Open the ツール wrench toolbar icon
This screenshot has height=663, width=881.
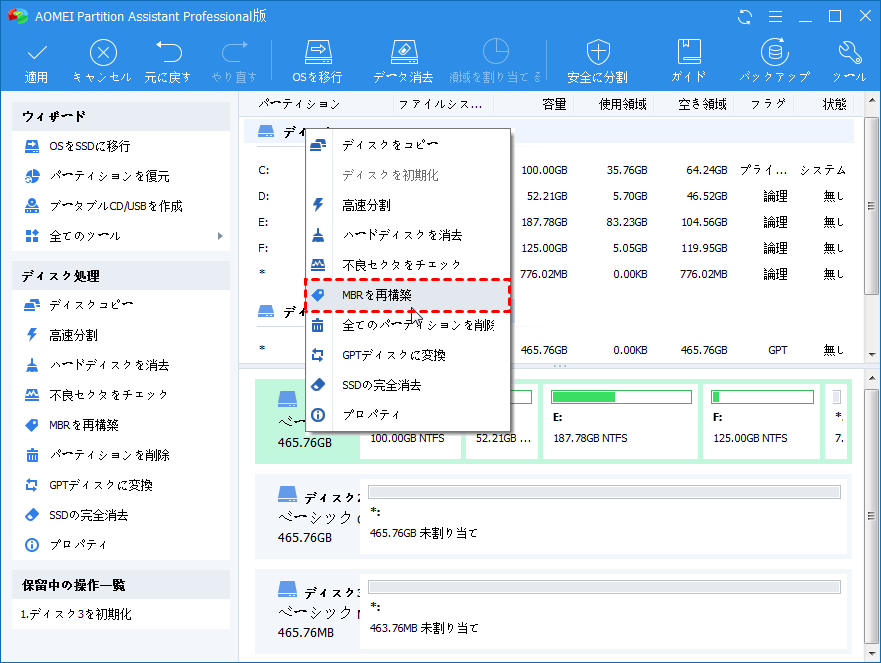click(850, 62)
